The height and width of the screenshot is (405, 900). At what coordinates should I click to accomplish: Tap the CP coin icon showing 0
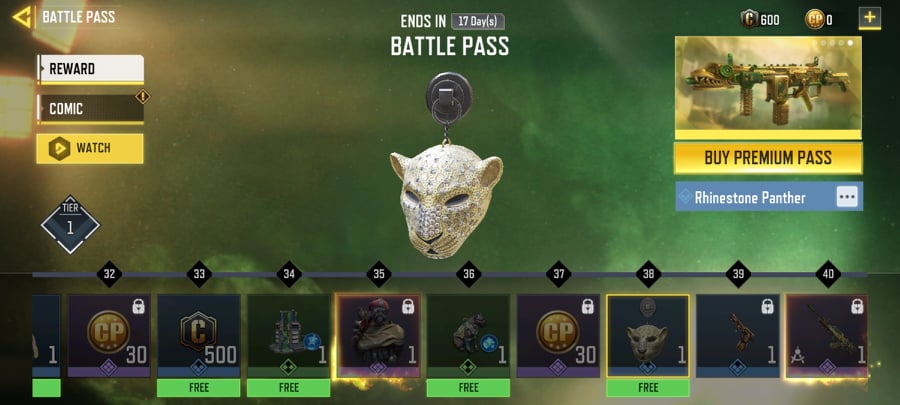(814, 20)
